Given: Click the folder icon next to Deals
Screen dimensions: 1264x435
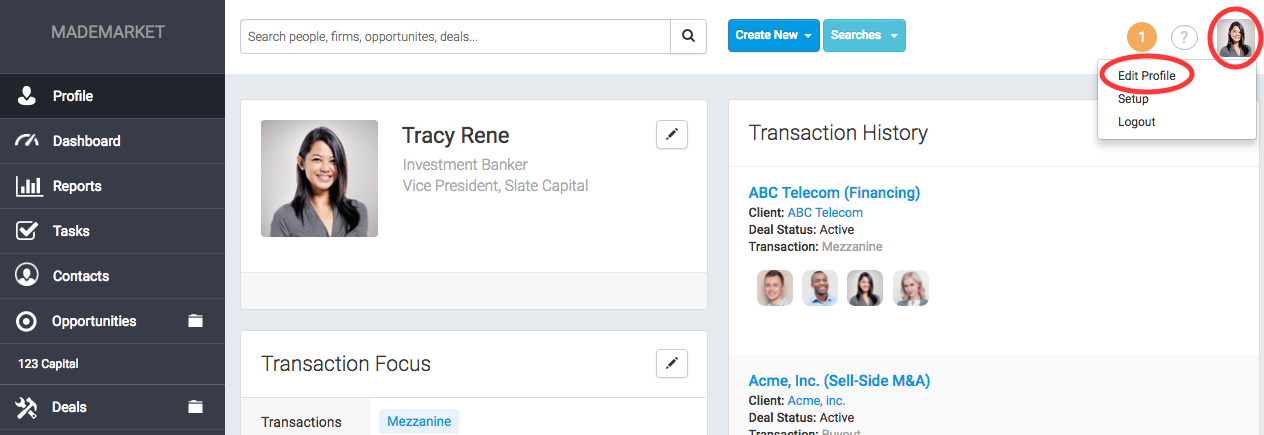Looking at the screenshot, I should coord(195,407).
